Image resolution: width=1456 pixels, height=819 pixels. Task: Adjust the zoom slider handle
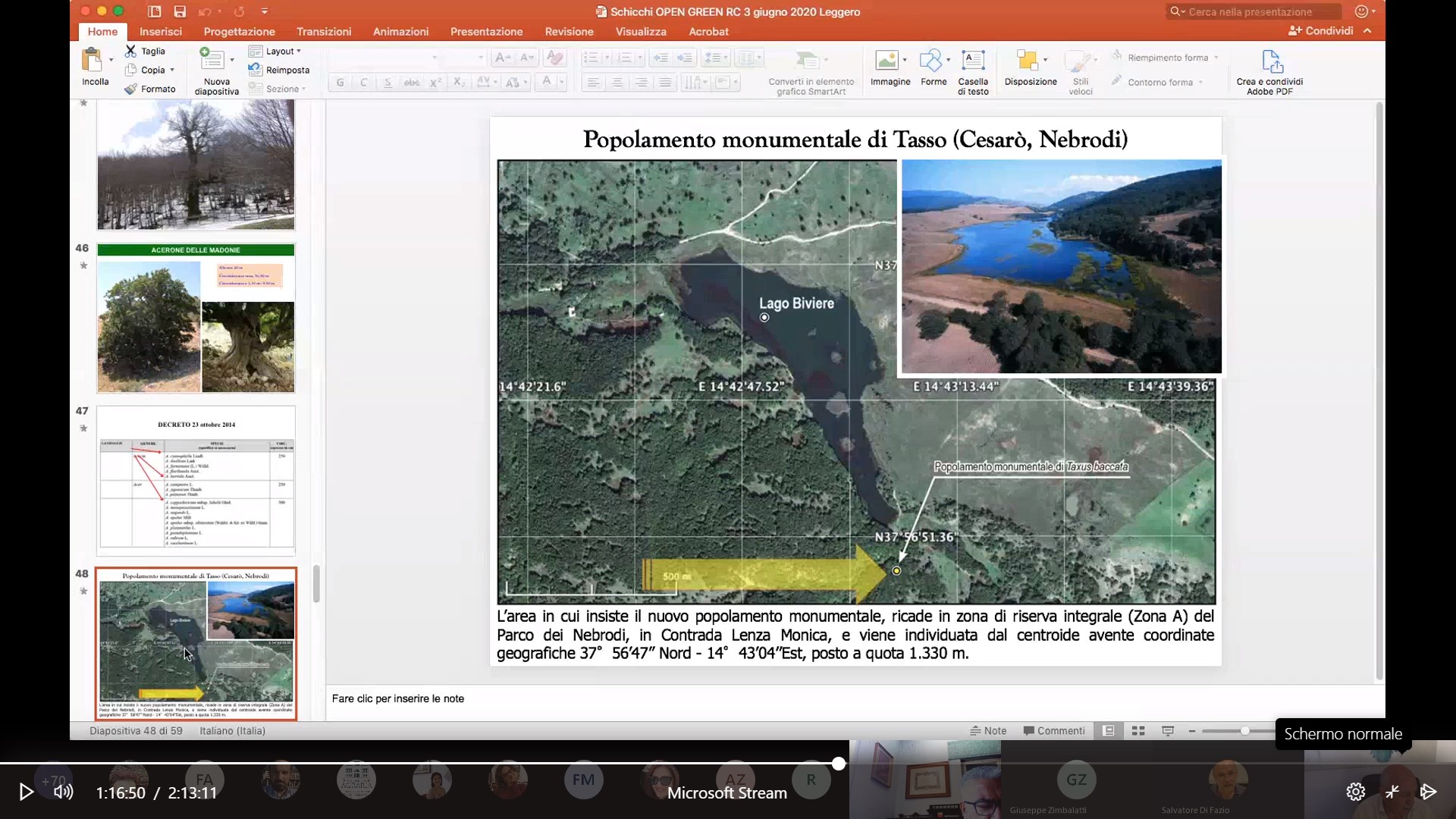click(x=1244, y=730)
